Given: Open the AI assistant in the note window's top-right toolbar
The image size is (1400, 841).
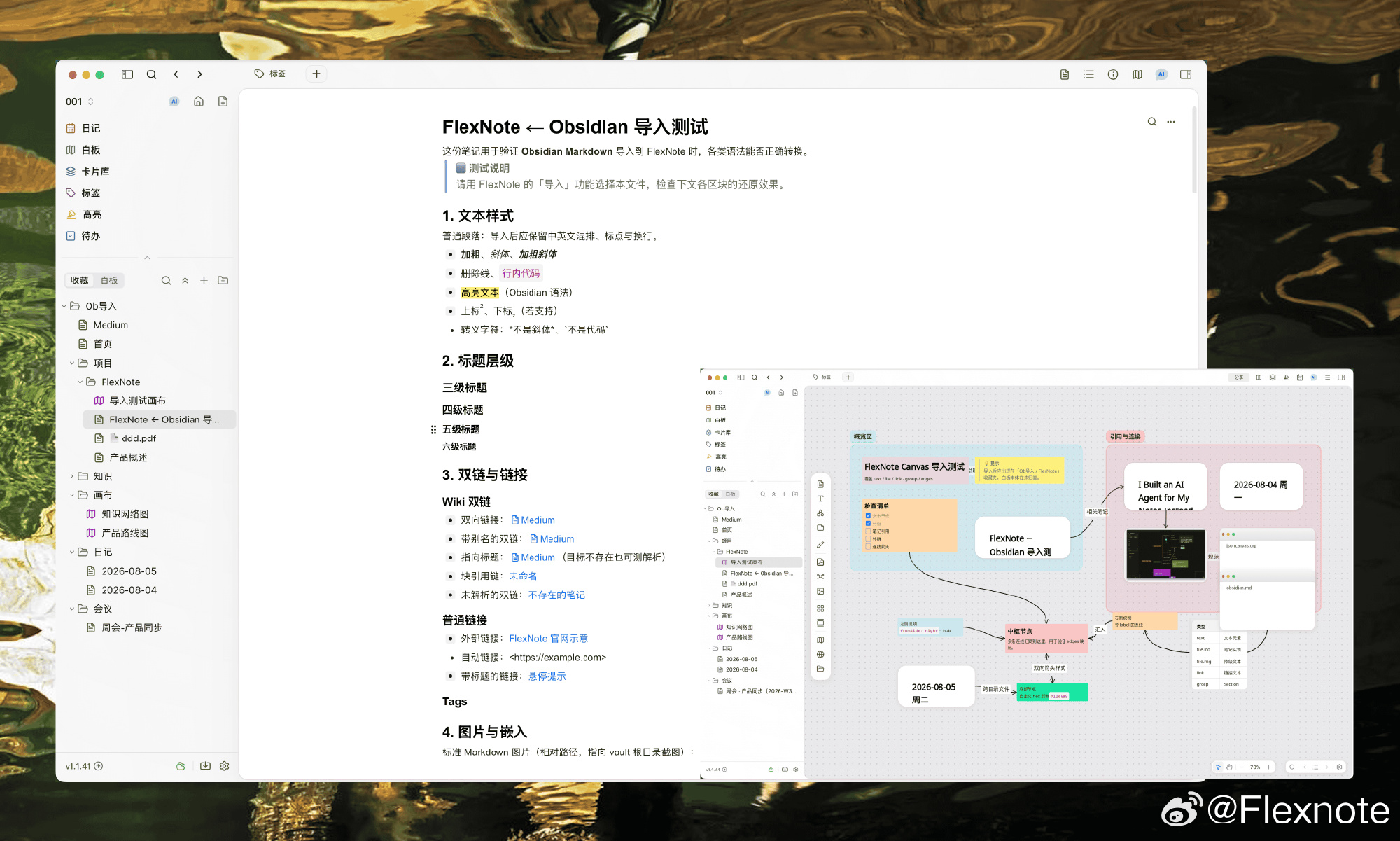Looking at the screenshot, I should [1161, 74].
